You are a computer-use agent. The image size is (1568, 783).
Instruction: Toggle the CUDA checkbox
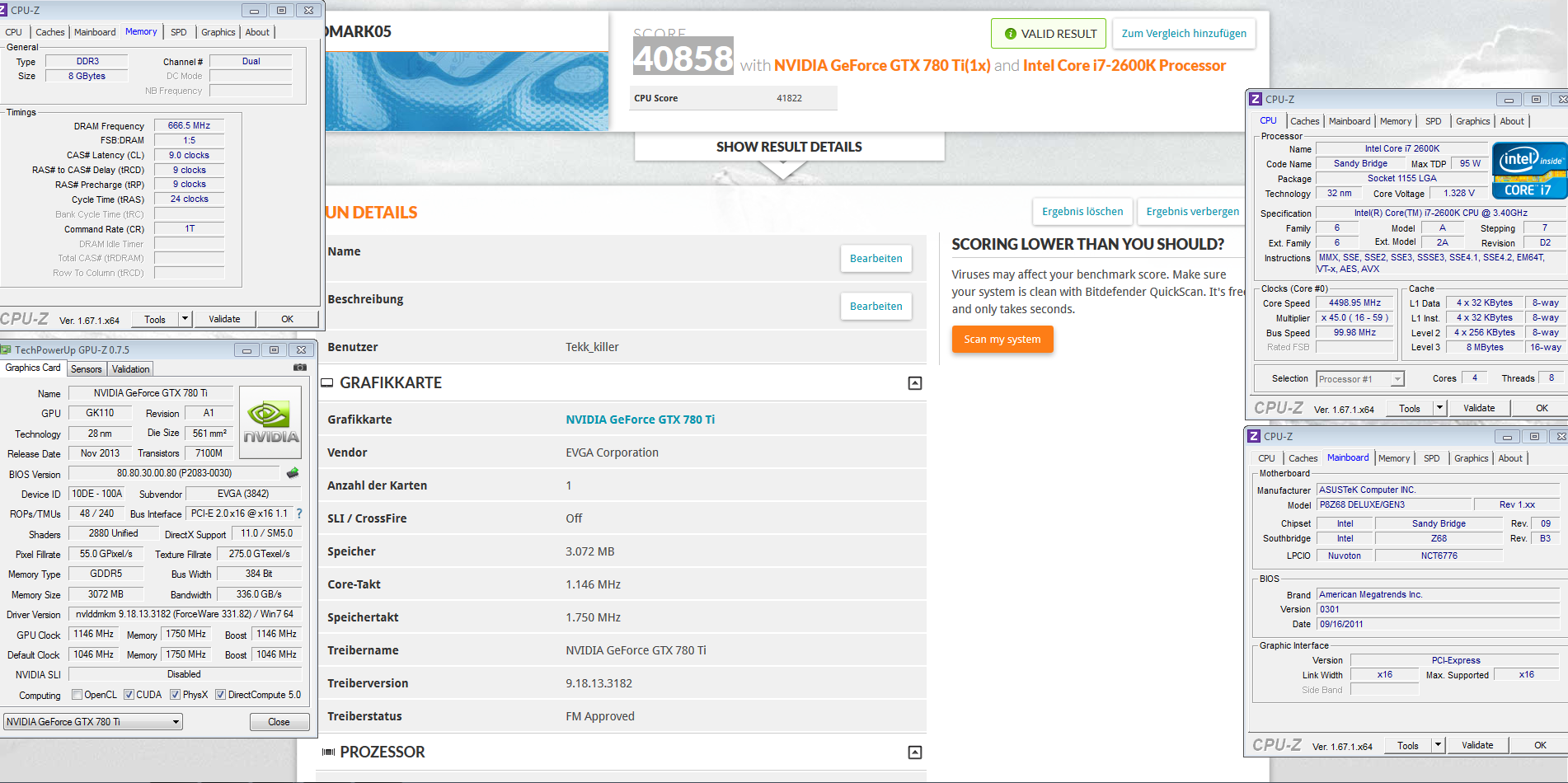tap(129, 695)
